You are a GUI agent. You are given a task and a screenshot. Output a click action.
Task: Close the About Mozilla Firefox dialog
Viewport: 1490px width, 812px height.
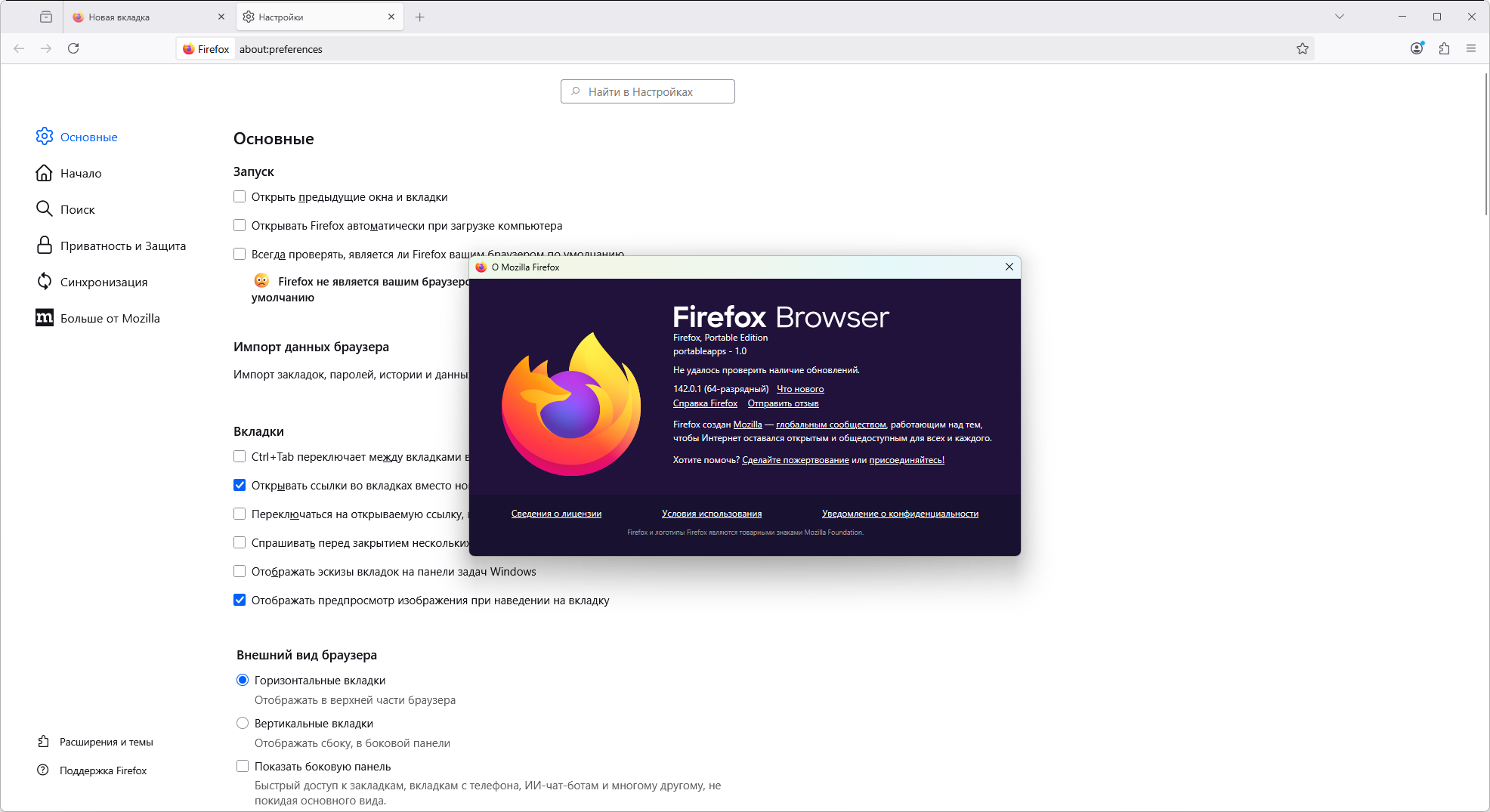pyautogui.click(x=1009, y=267)
